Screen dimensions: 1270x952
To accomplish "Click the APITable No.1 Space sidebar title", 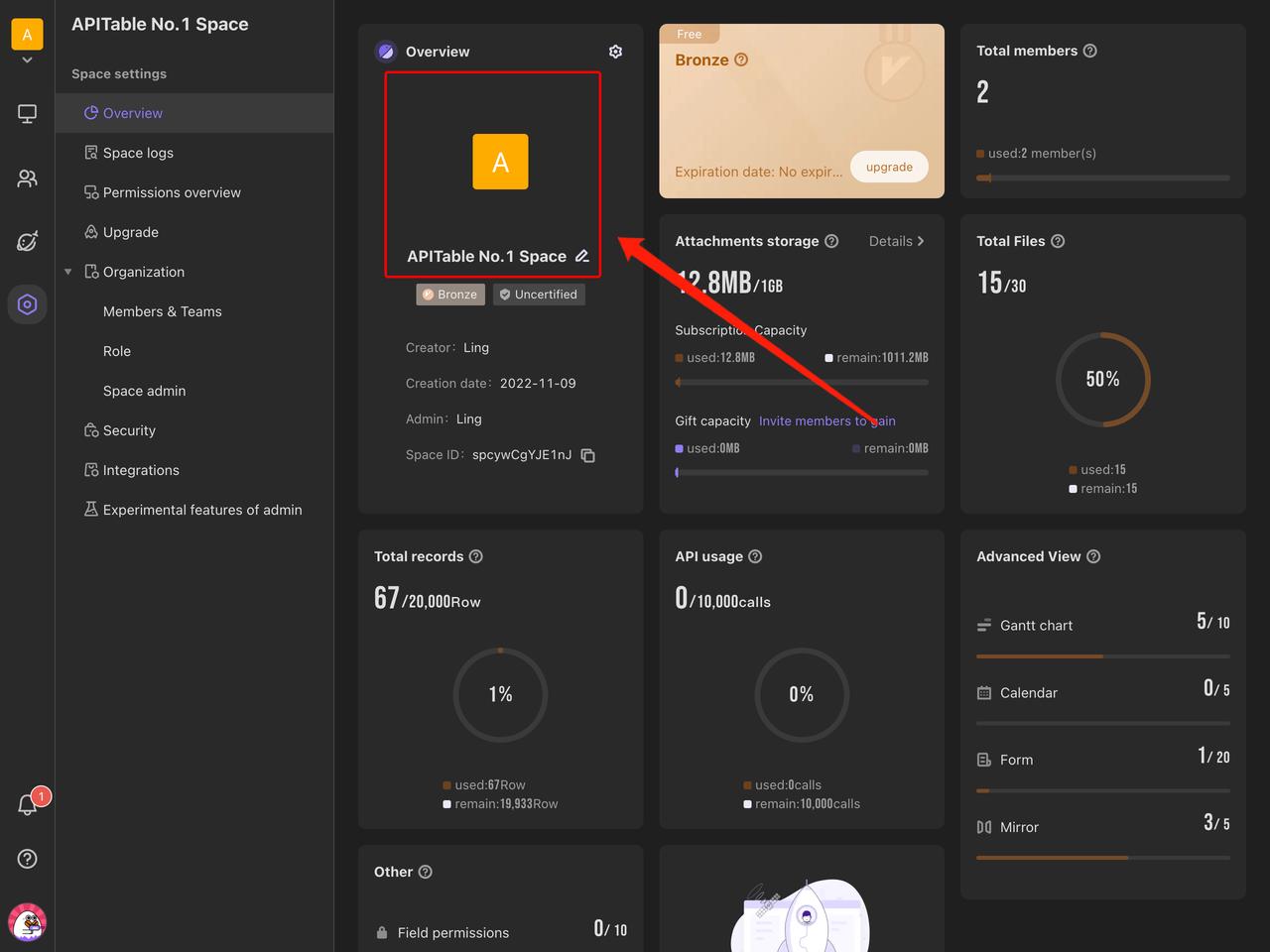I will (x=160, y=24).
